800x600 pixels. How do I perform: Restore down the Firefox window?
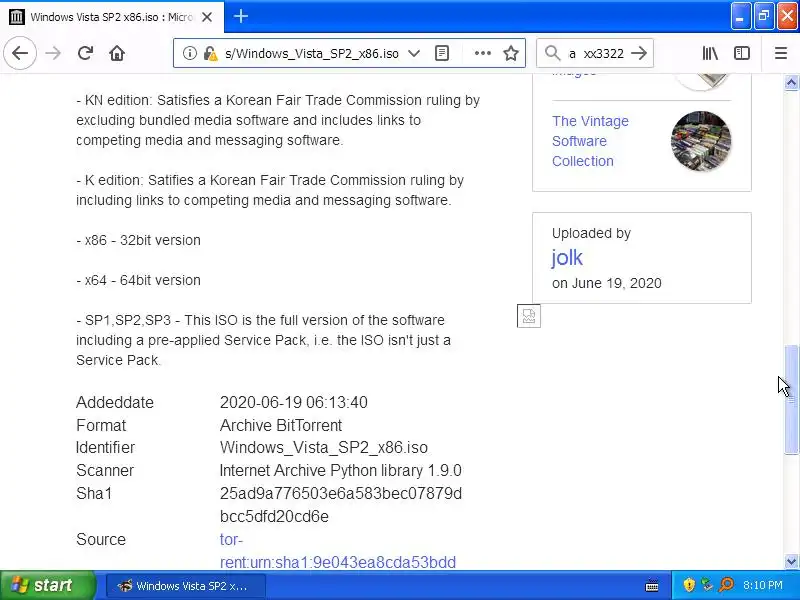[764, 16]
